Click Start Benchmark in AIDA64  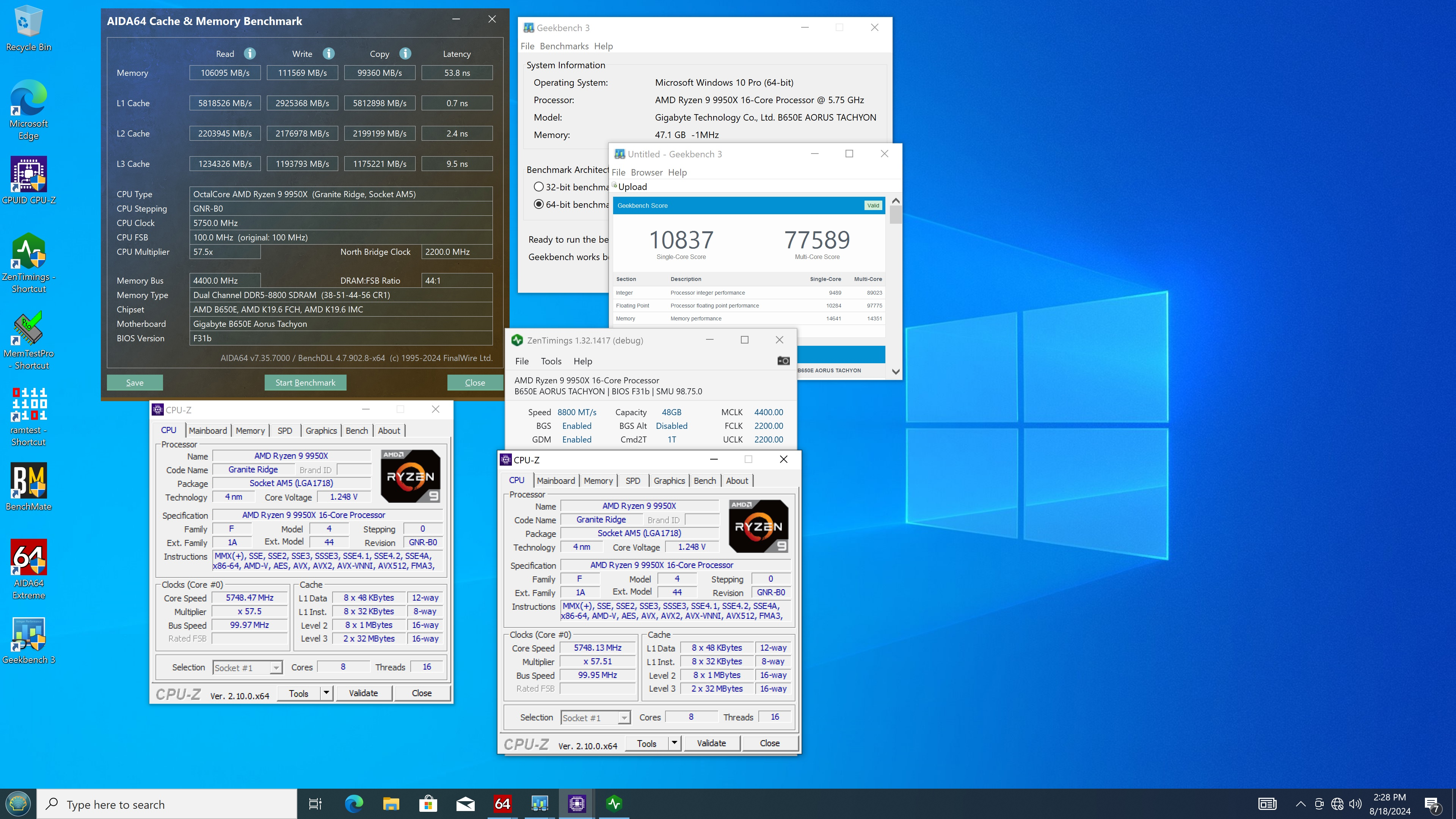305,383
